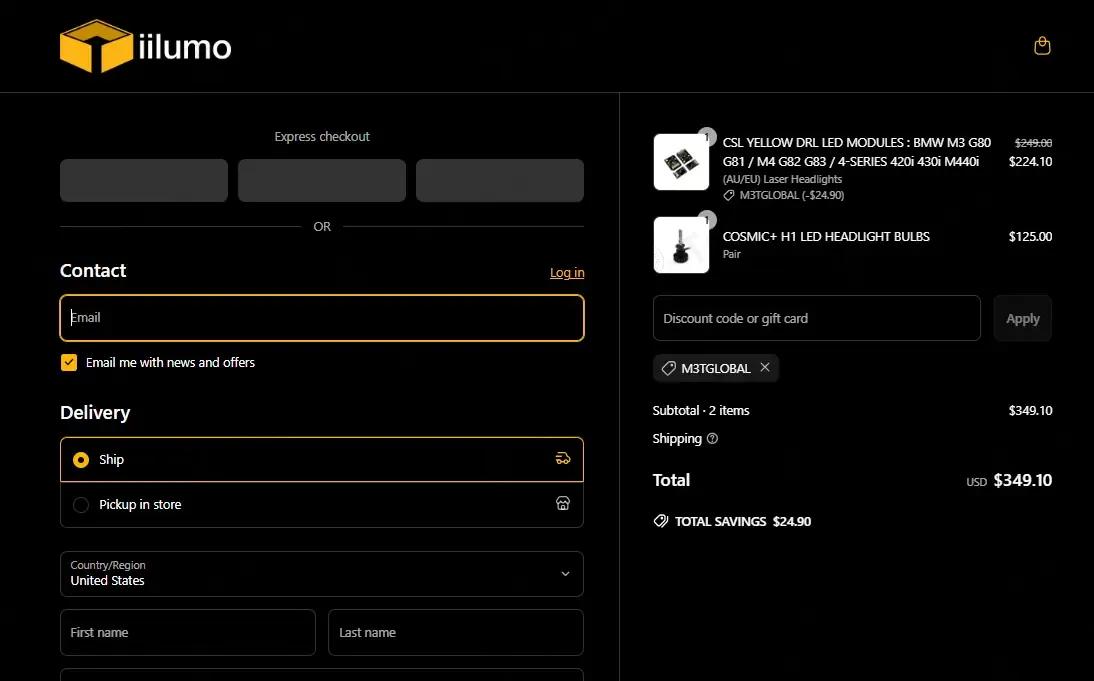Select the Ship delivery option
This screenshot has width=1094, height=681.
pos(322,460)
